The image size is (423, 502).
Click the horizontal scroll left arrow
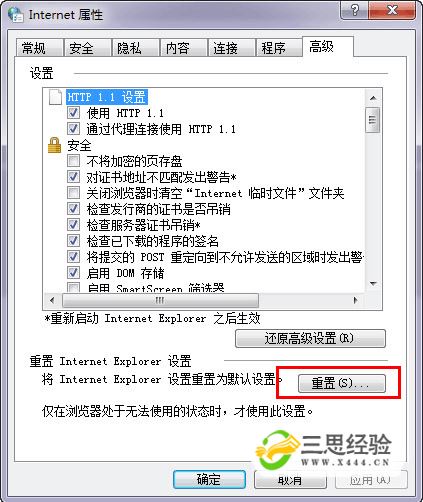[52, 300]
